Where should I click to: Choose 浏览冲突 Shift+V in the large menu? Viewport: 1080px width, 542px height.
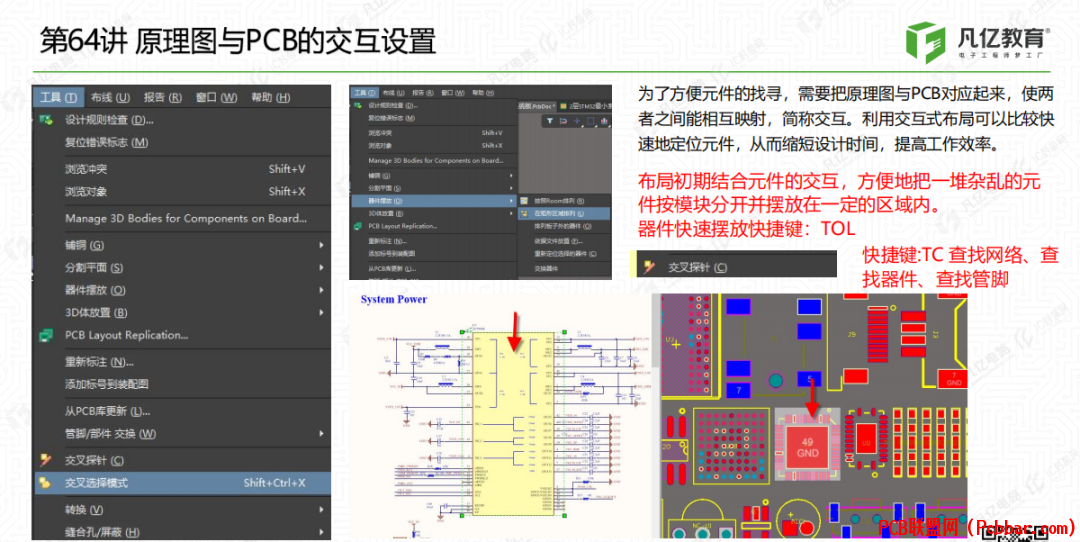182,169
